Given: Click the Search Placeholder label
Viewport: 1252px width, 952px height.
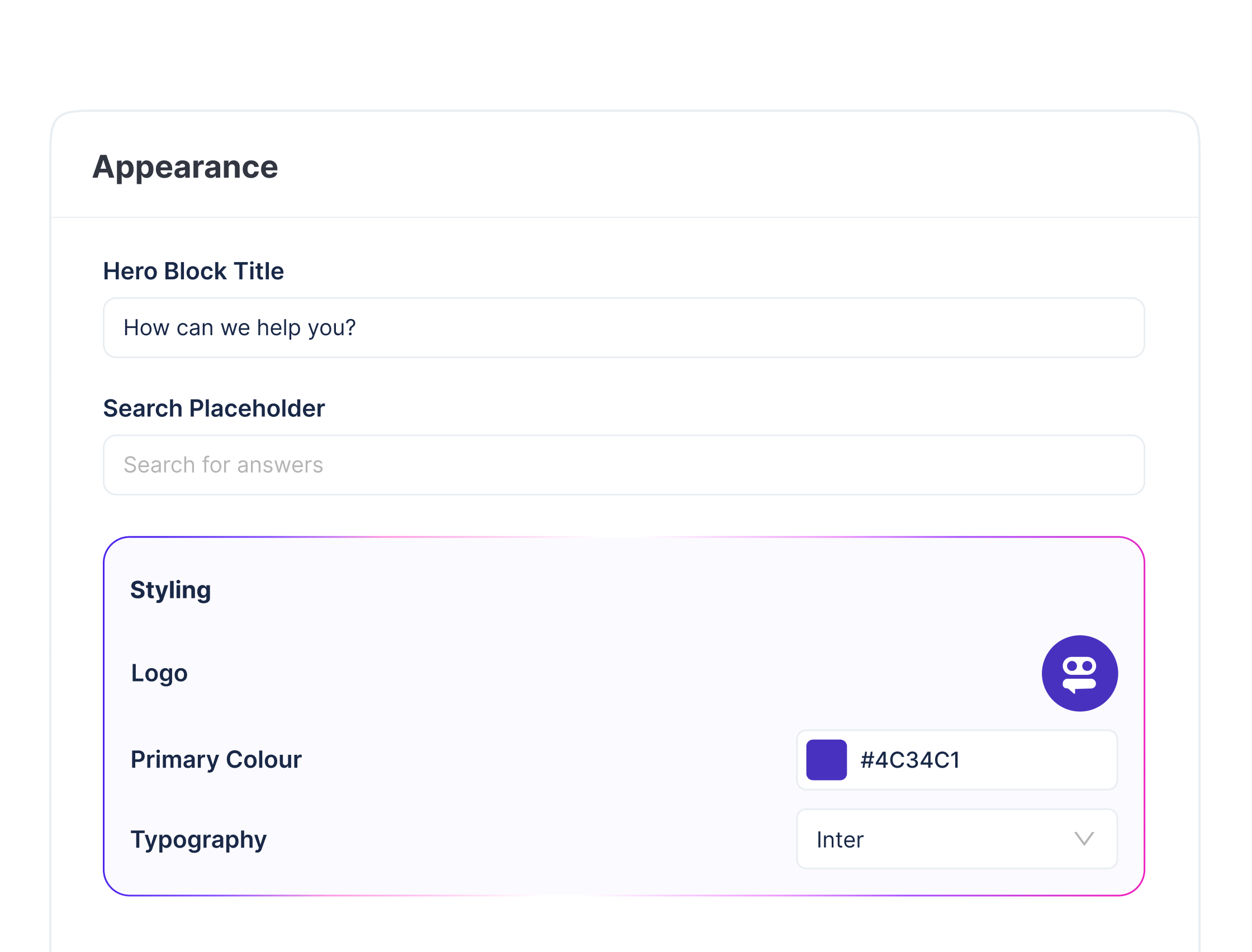Looking at the screenshot, I should [x=214, y=408].
